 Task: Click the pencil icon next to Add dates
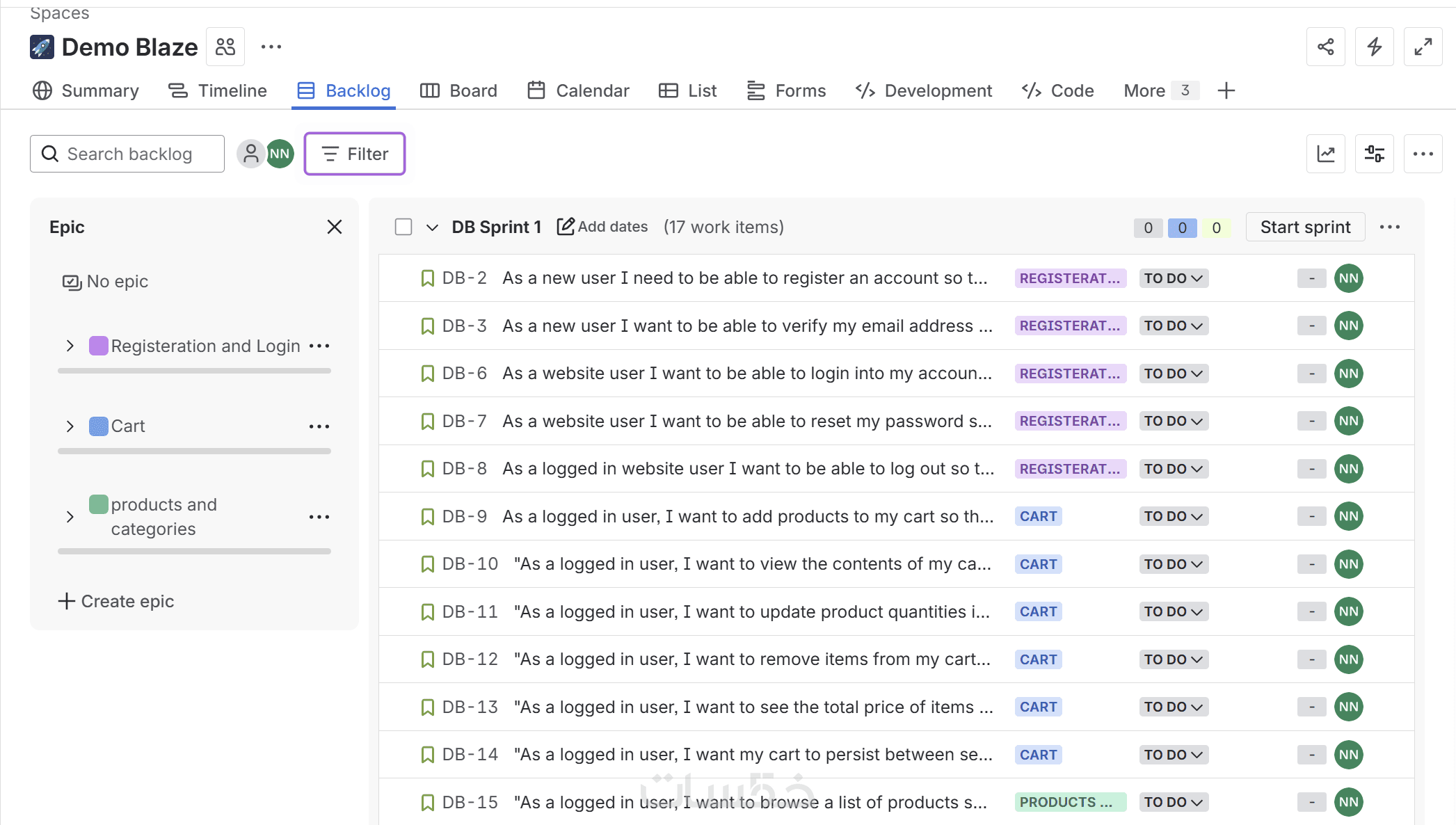[x=566, y=227]
